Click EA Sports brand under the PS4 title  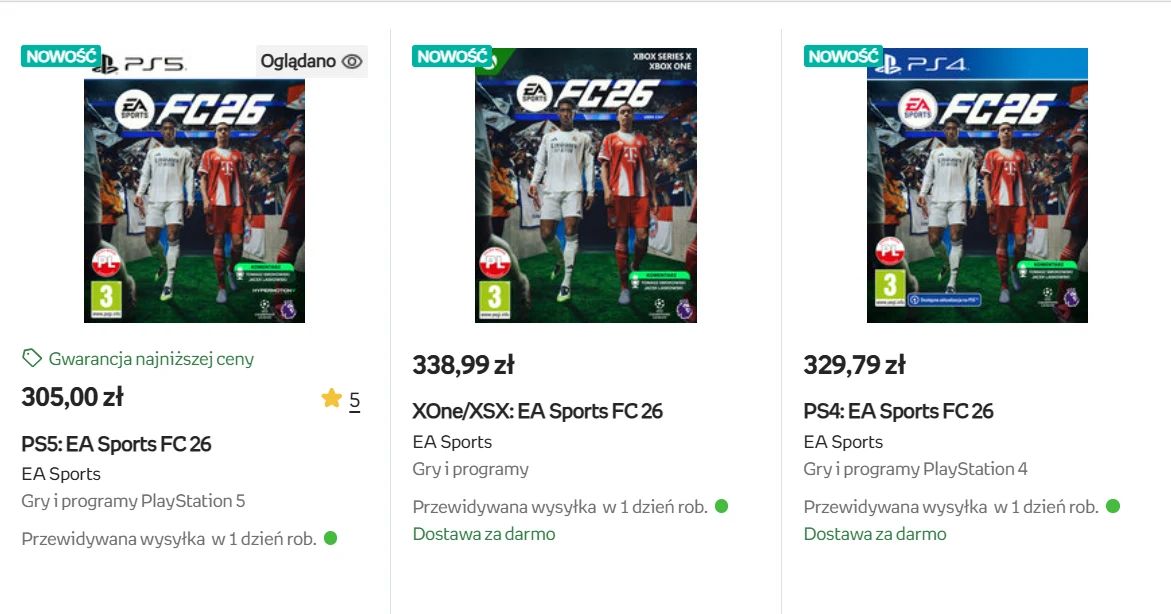843,442
